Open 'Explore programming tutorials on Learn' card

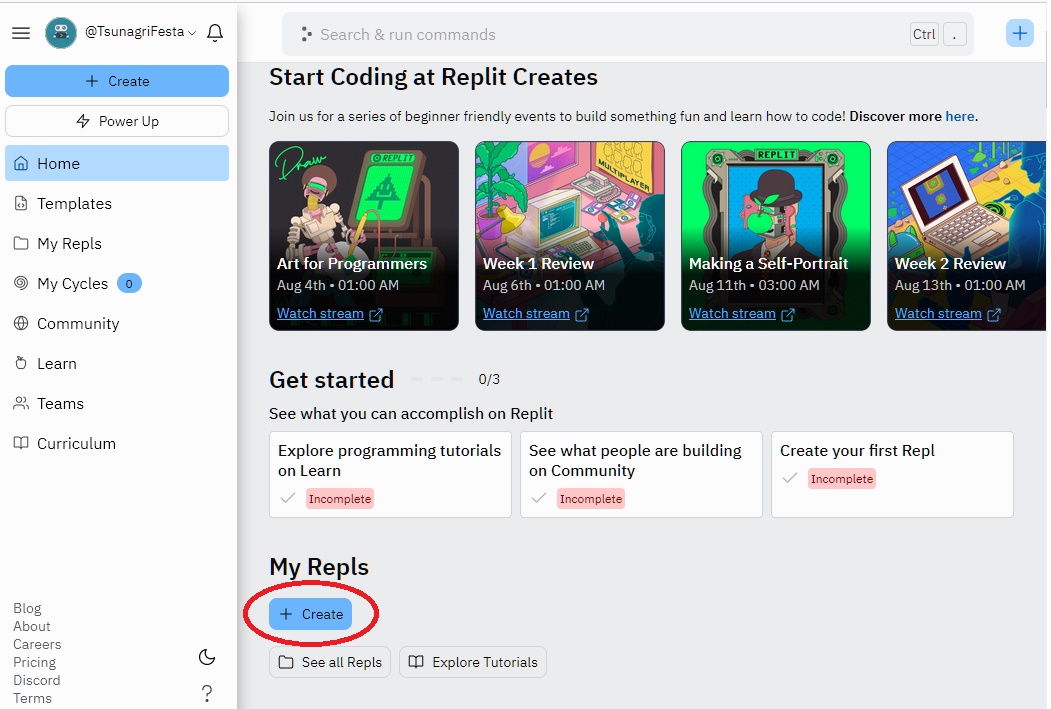(x=390, y=474)
